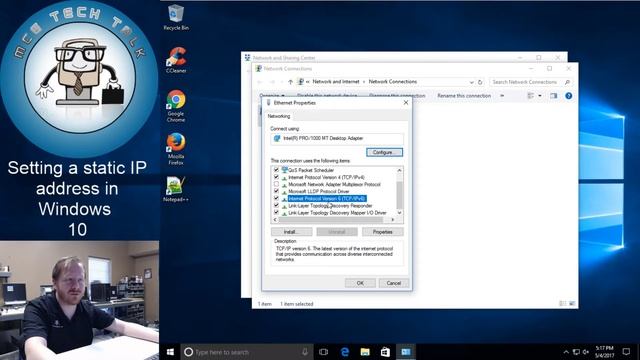Select the Control Panel taskbar icon
This screenshot has height=360, width=640.
click(x=406, y=352)
